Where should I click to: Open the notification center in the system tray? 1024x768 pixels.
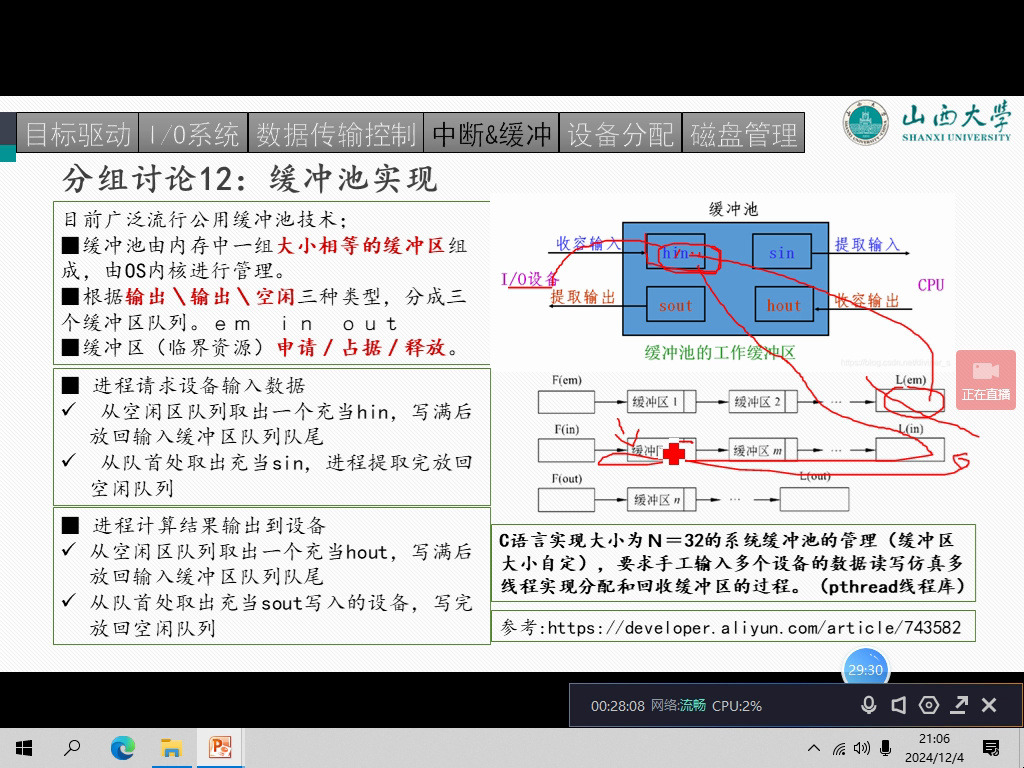click(x=993, y=747)
